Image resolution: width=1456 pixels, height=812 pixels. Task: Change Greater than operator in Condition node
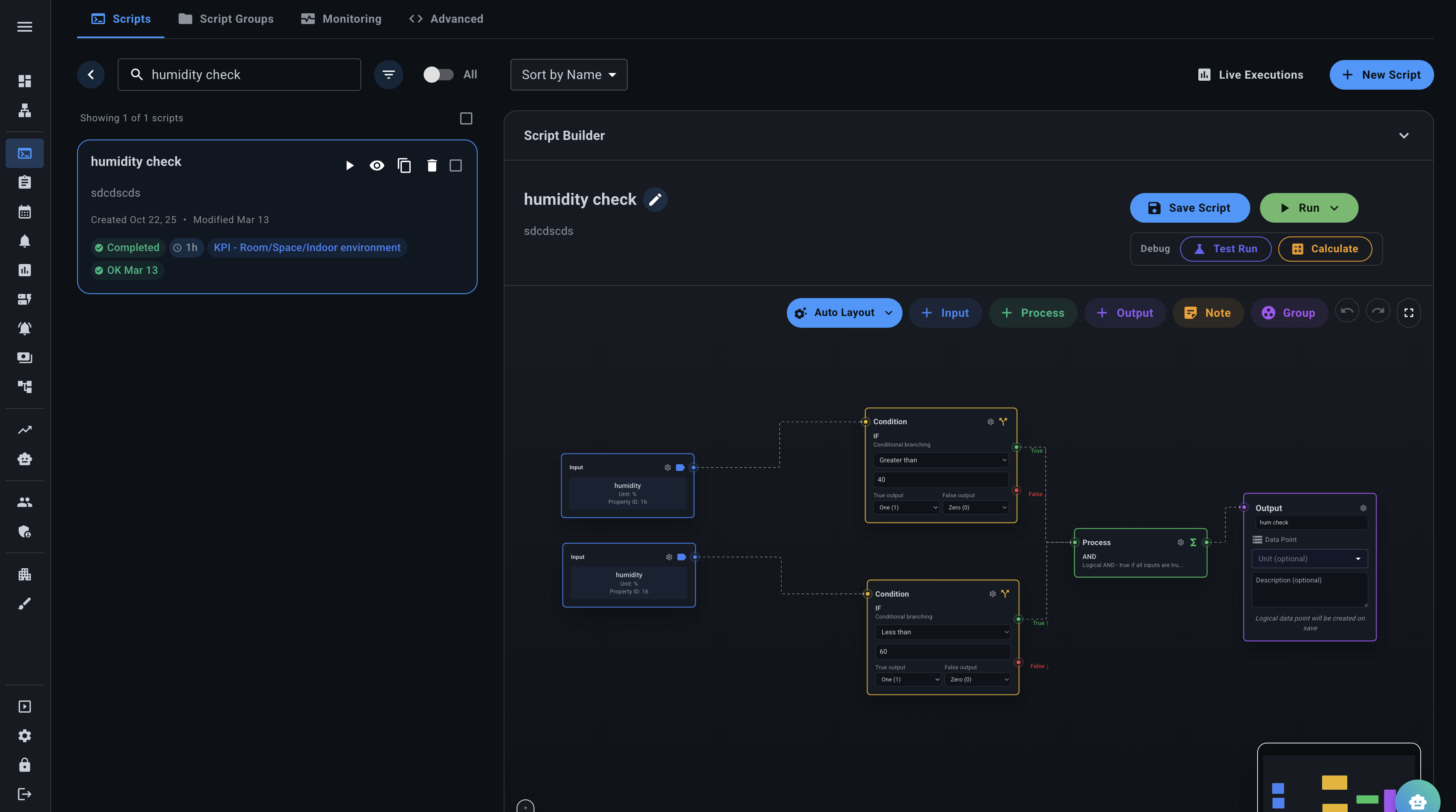tap(941, 460)
